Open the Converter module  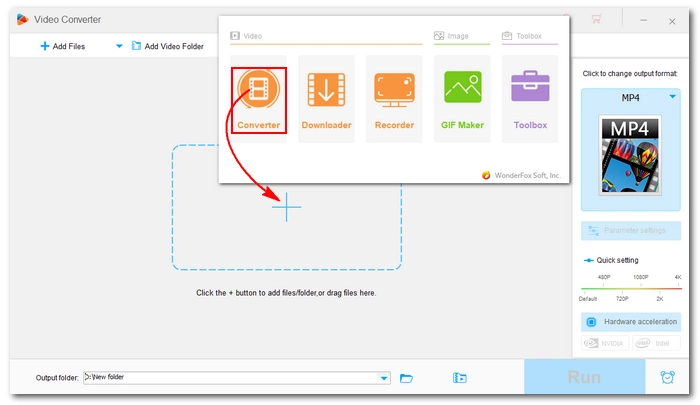pyautogui.click(x=258, y=100)
